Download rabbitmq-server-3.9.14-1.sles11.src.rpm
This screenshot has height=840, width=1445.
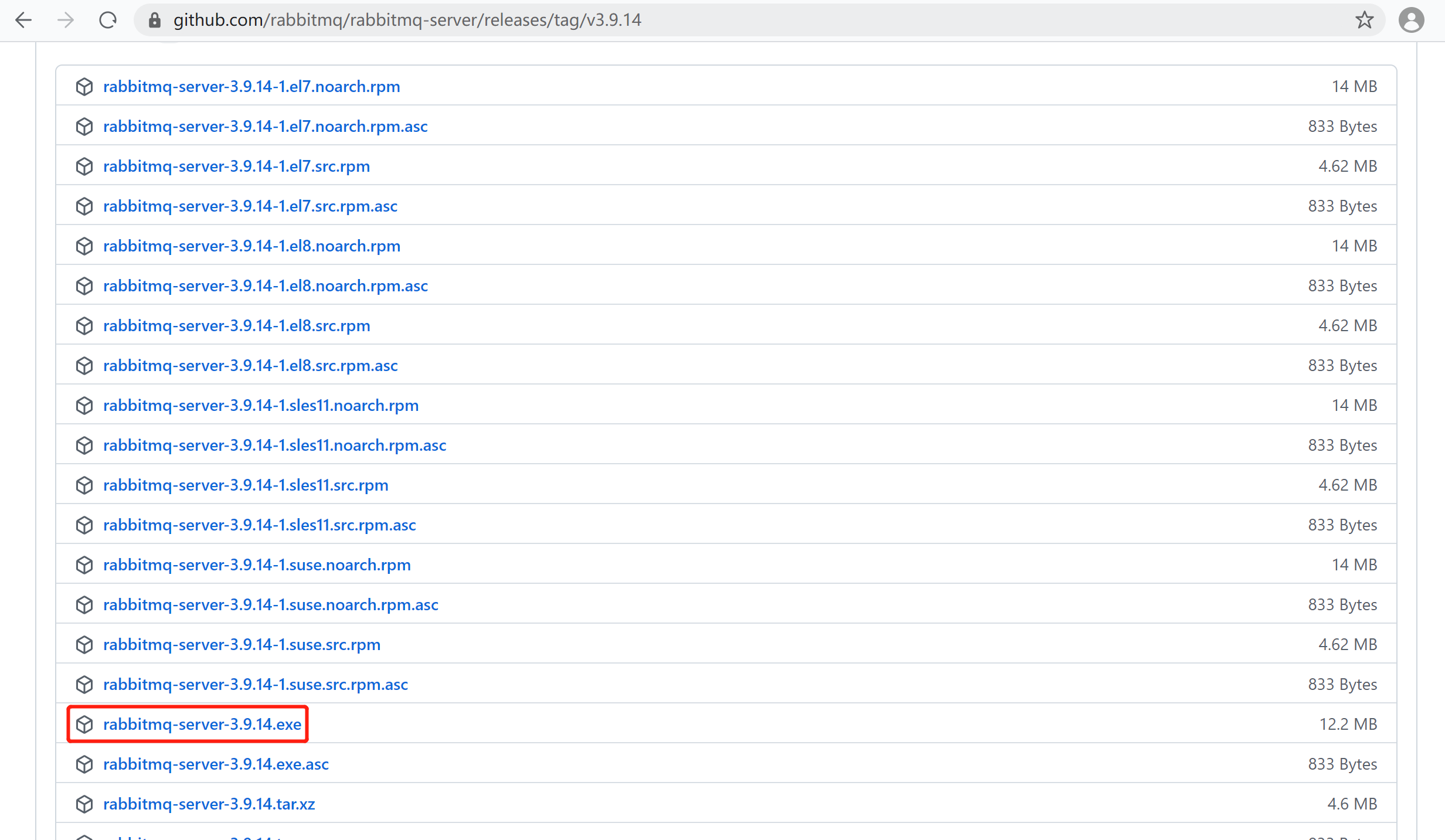point(246,485)
